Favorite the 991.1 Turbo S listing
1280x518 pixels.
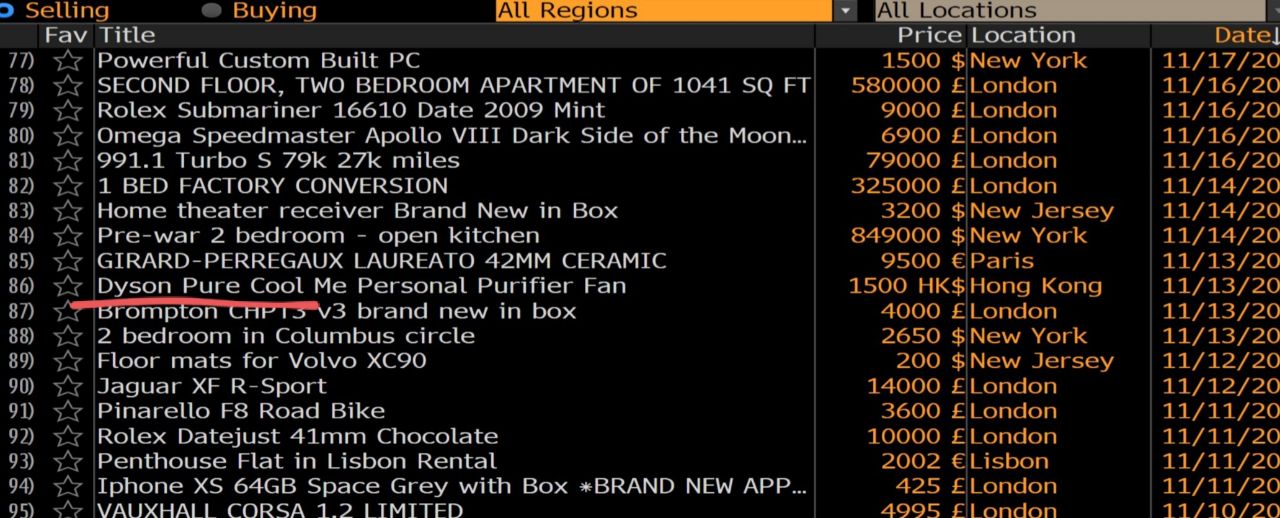pyautogui.click(x=67, y=161)
